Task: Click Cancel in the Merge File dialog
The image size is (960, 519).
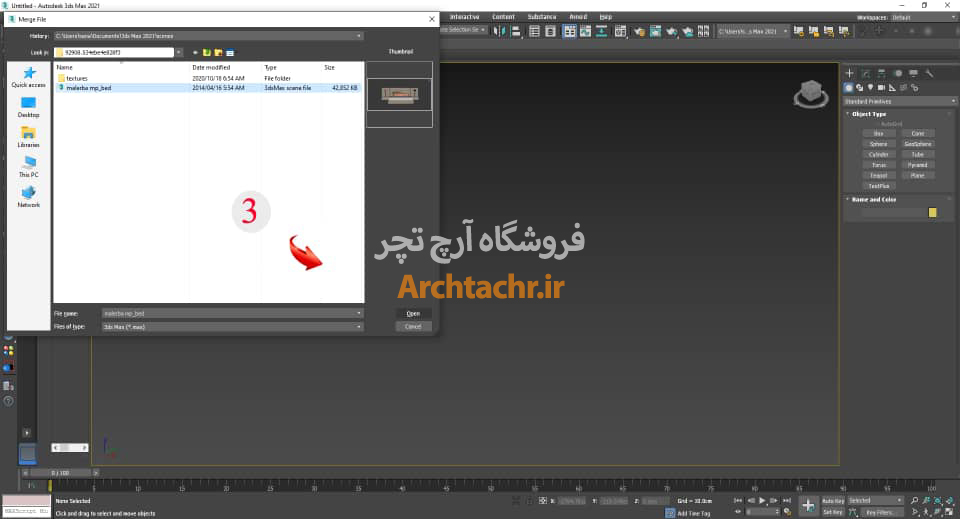Action: pyautogui.click(x=413, y=327)
